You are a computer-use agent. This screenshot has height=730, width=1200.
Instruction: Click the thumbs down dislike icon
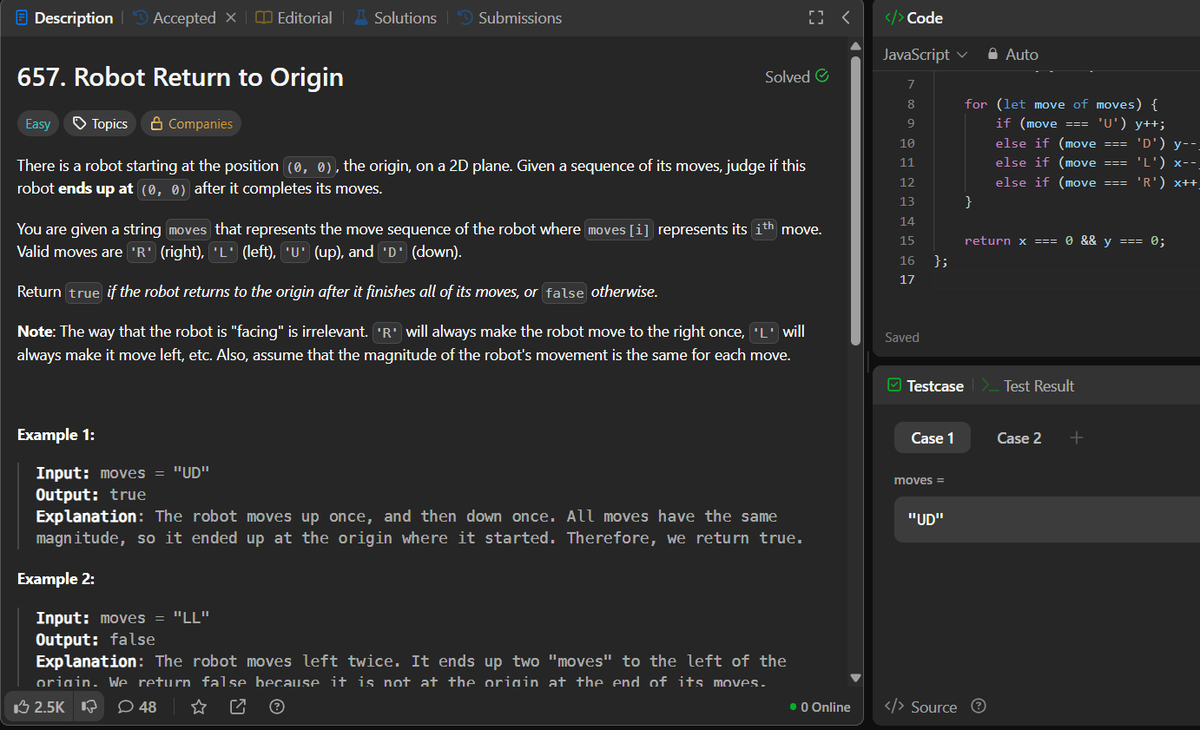tap(88, 707)
